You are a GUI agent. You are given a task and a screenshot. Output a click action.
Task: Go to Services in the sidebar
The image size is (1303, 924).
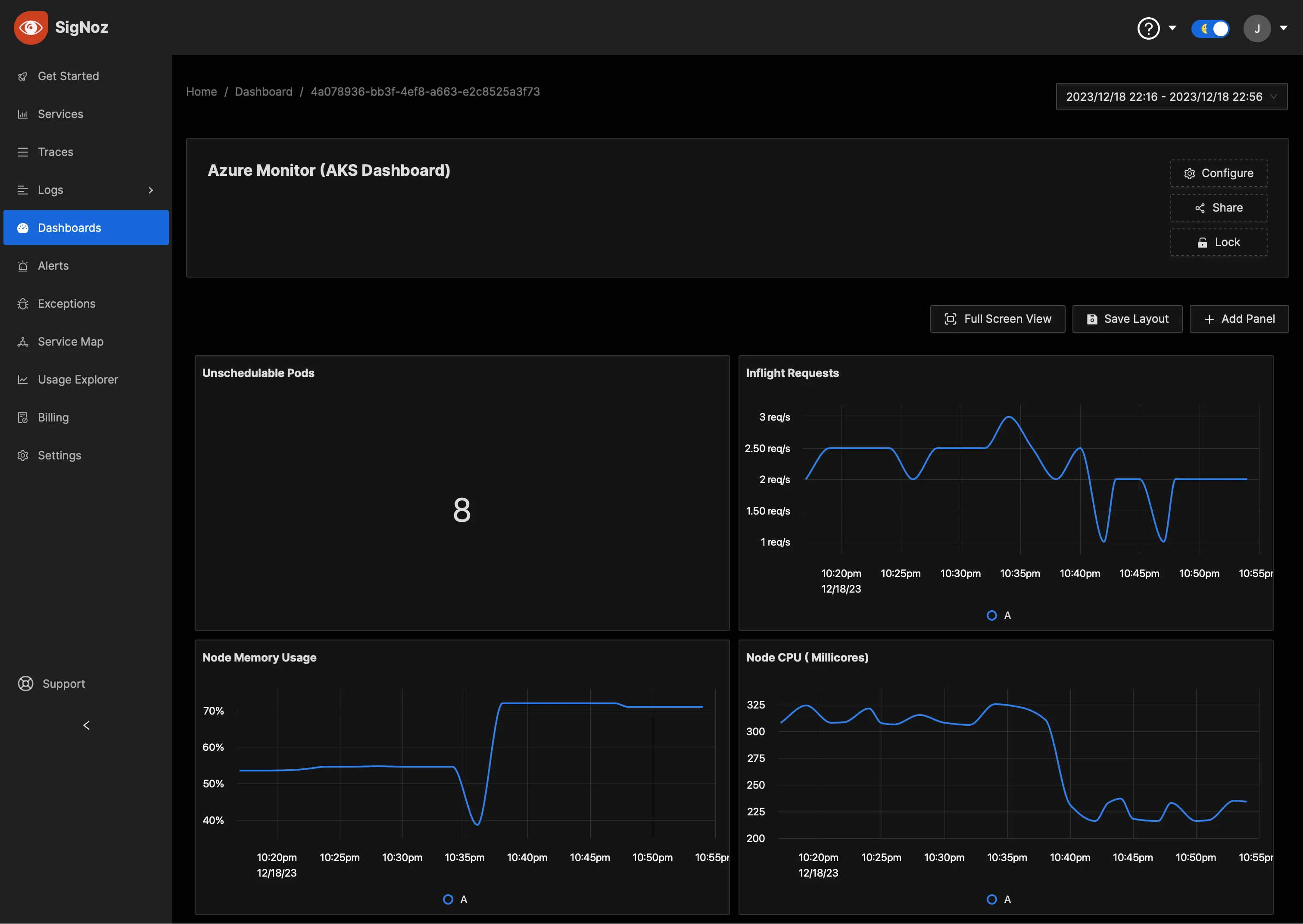coord(86,114)
